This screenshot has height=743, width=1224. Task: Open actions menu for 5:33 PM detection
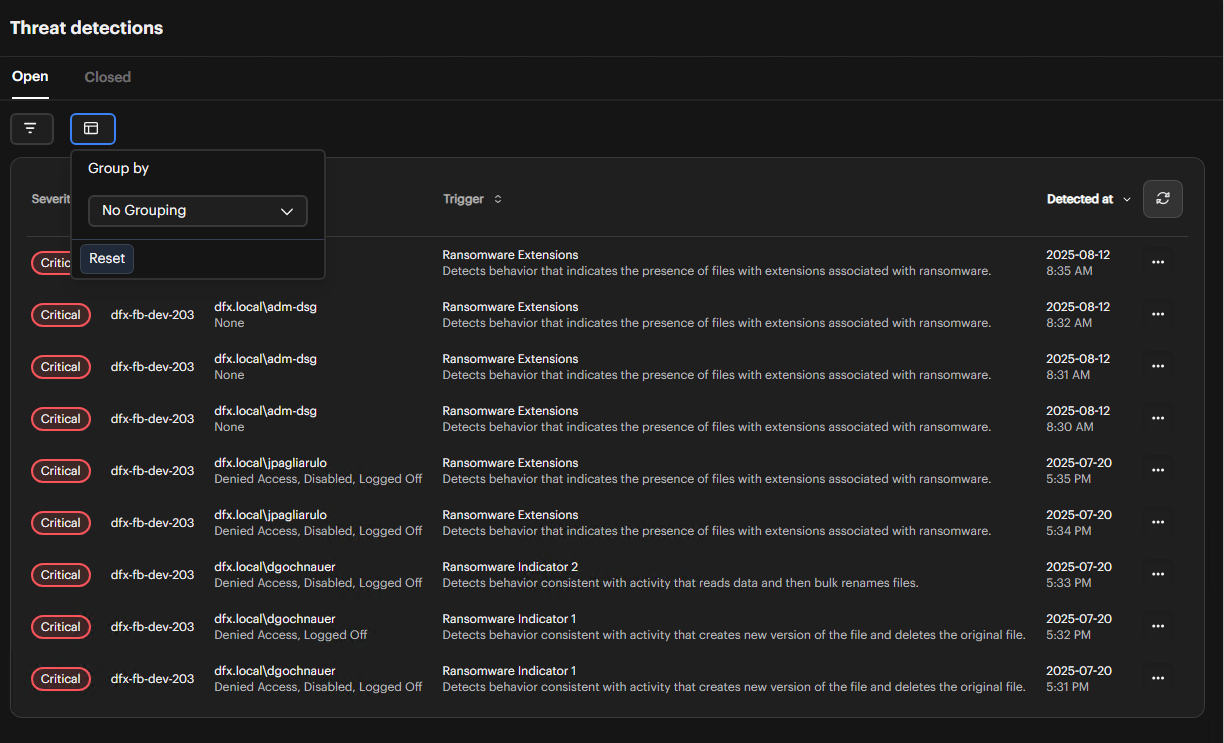1158,574
